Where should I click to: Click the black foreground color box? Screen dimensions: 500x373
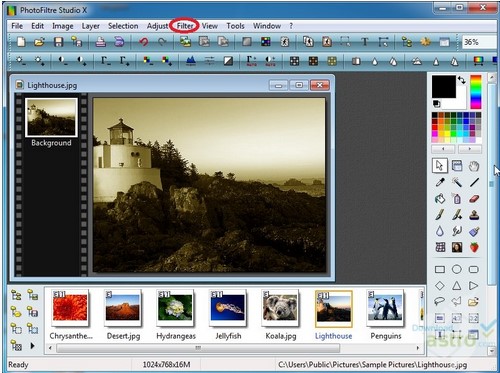[x=444, y=86]
